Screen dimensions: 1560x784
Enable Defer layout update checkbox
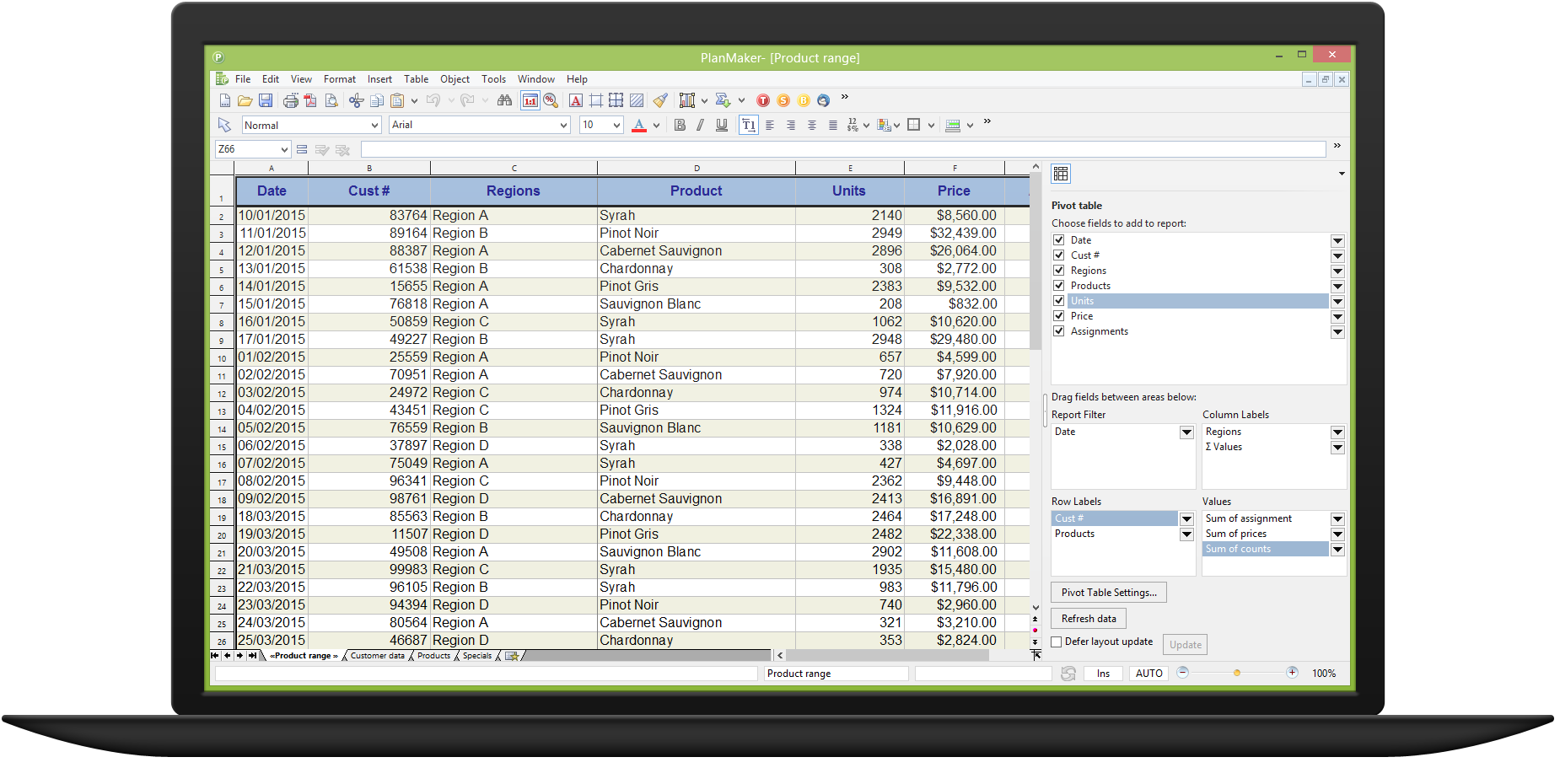pos(1057,642)
